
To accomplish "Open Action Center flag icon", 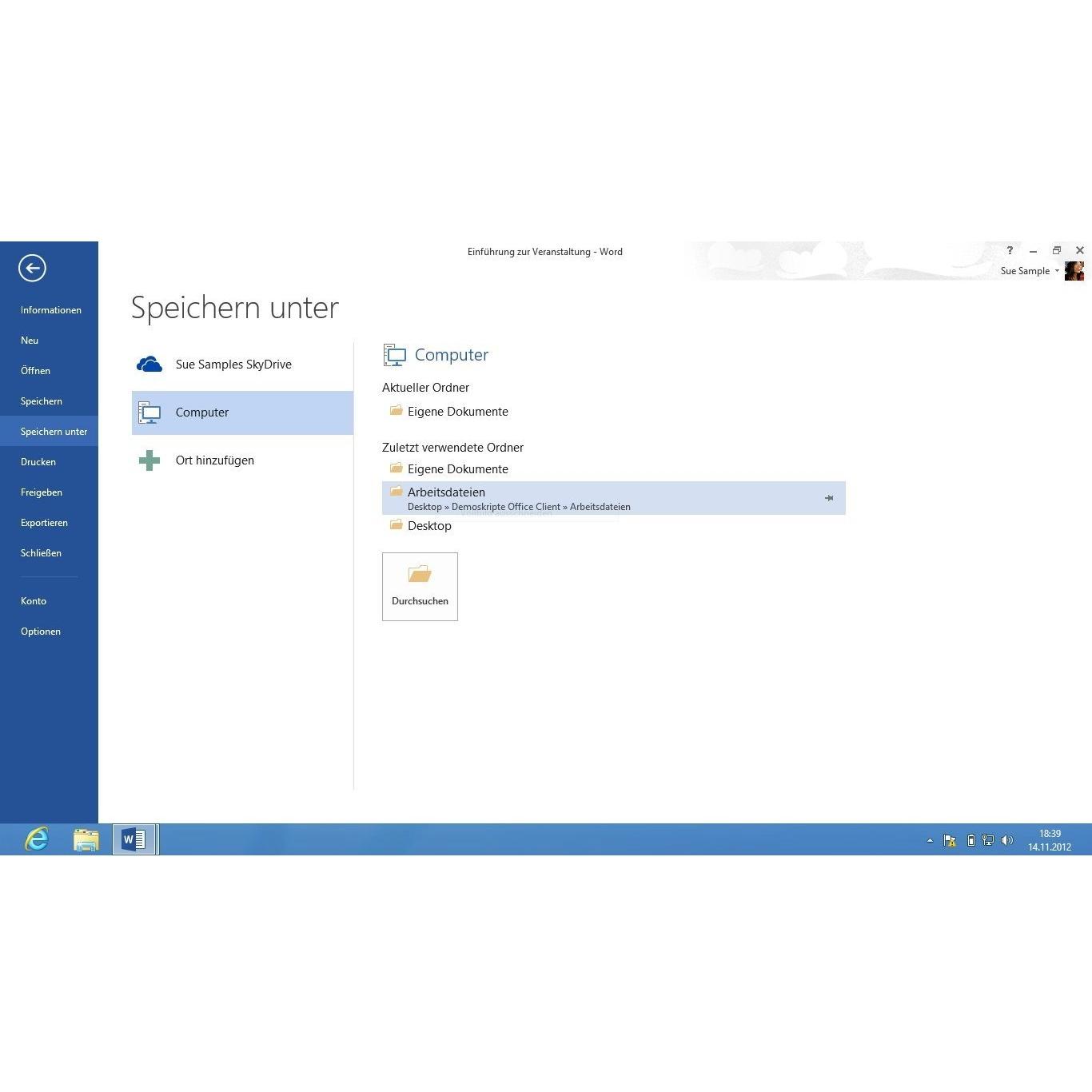I will tap(950, 840).
